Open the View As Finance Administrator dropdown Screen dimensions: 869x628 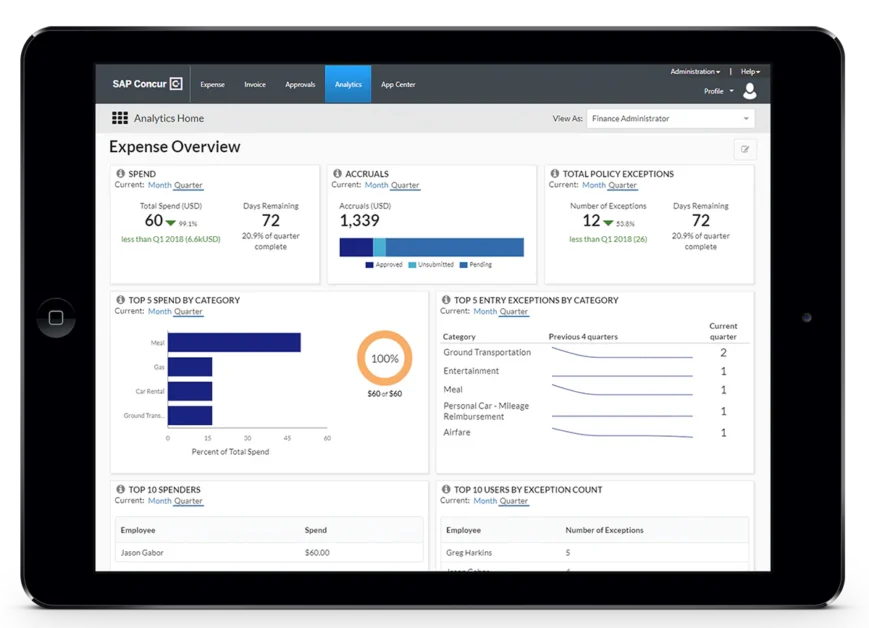[669, 118]
